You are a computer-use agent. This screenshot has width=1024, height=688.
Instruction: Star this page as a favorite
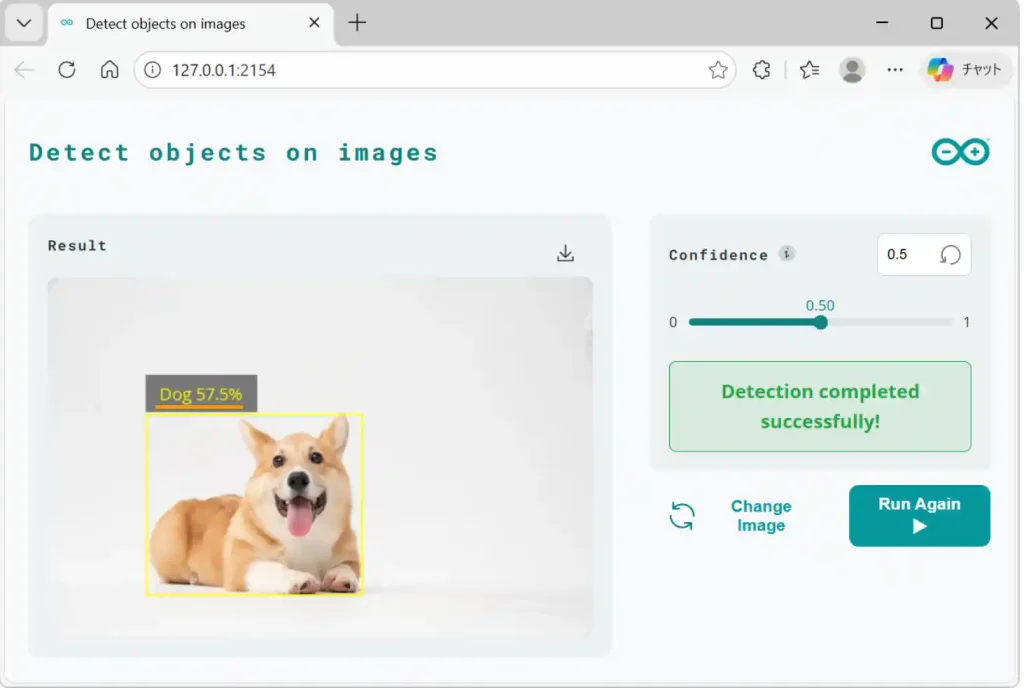point(718,69)
